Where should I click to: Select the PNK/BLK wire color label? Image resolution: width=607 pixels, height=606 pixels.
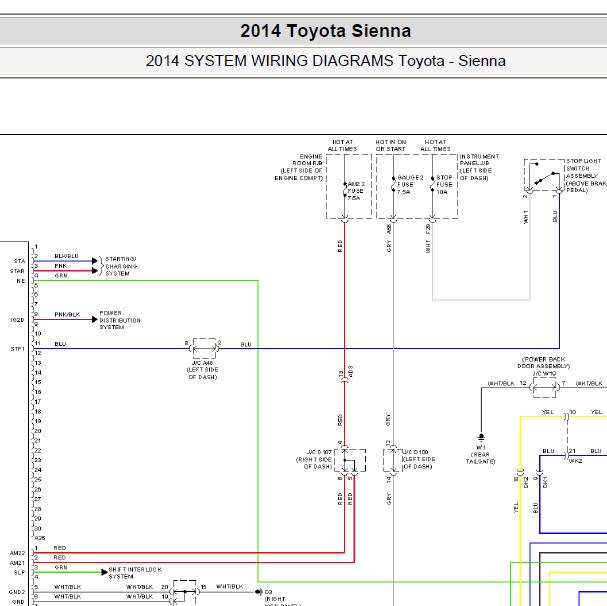click(67, 314)
